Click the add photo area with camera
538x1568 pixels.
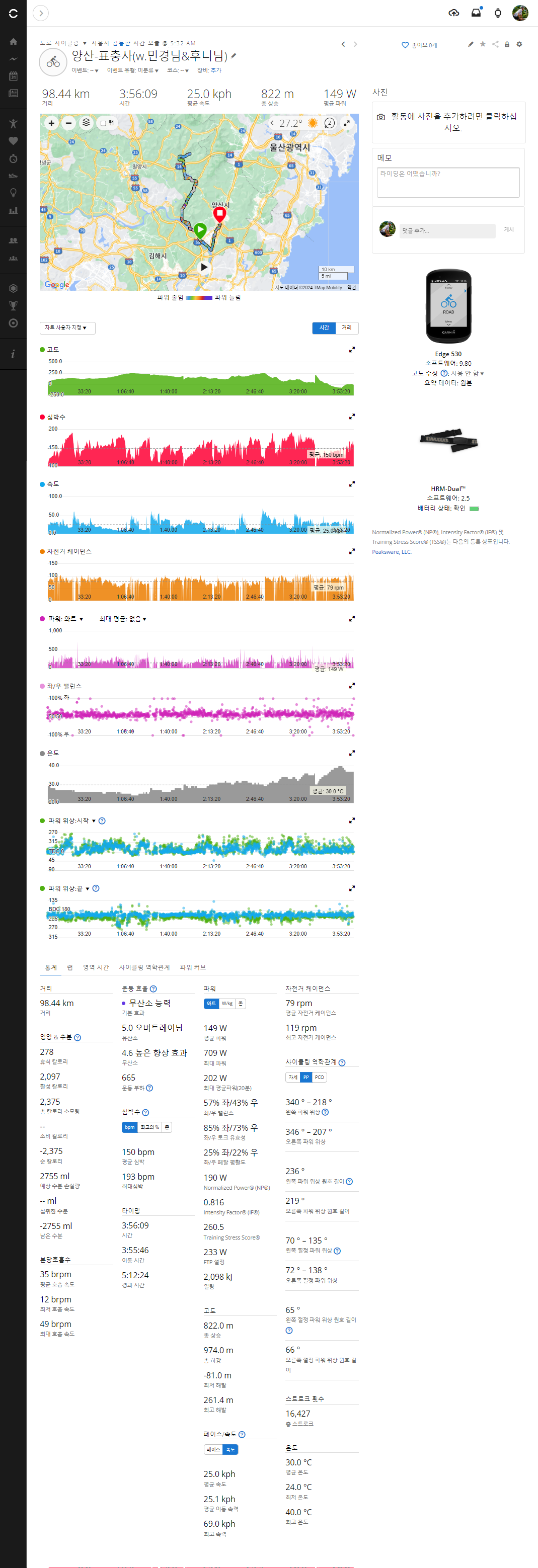point(448,122)
